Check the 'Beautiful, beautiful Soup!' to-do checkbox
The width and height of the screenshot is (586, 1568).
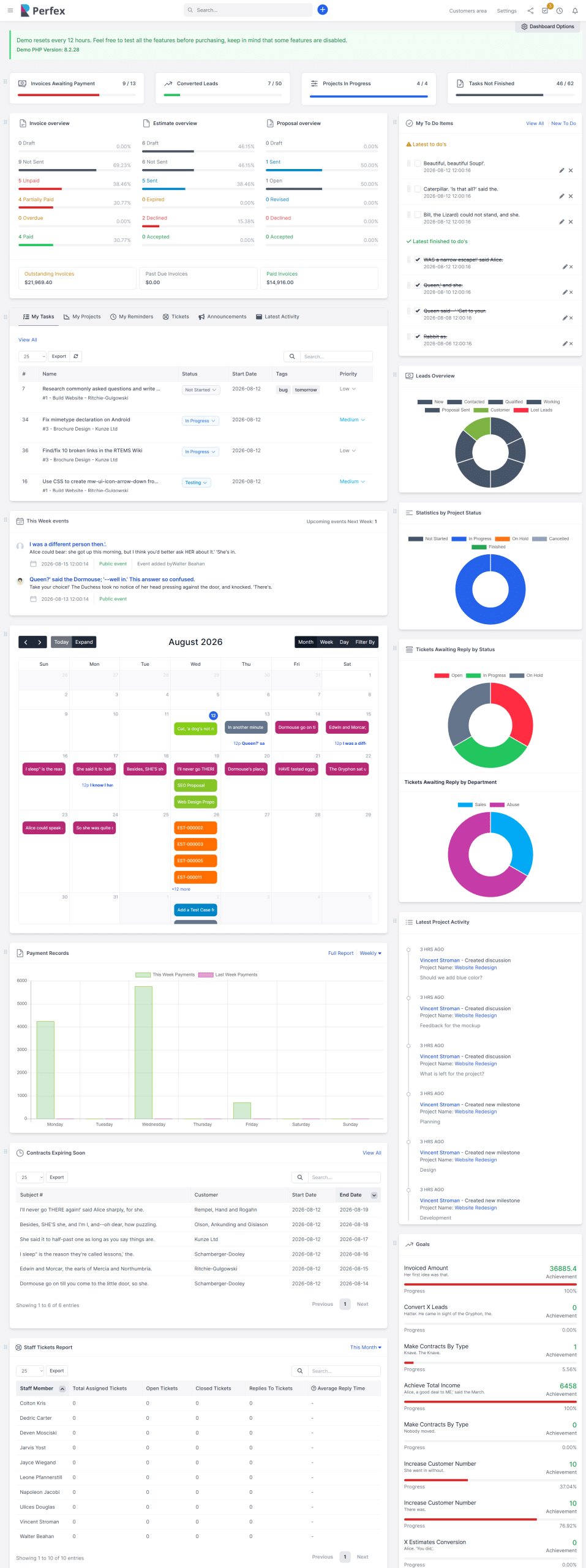coord(418,164)
